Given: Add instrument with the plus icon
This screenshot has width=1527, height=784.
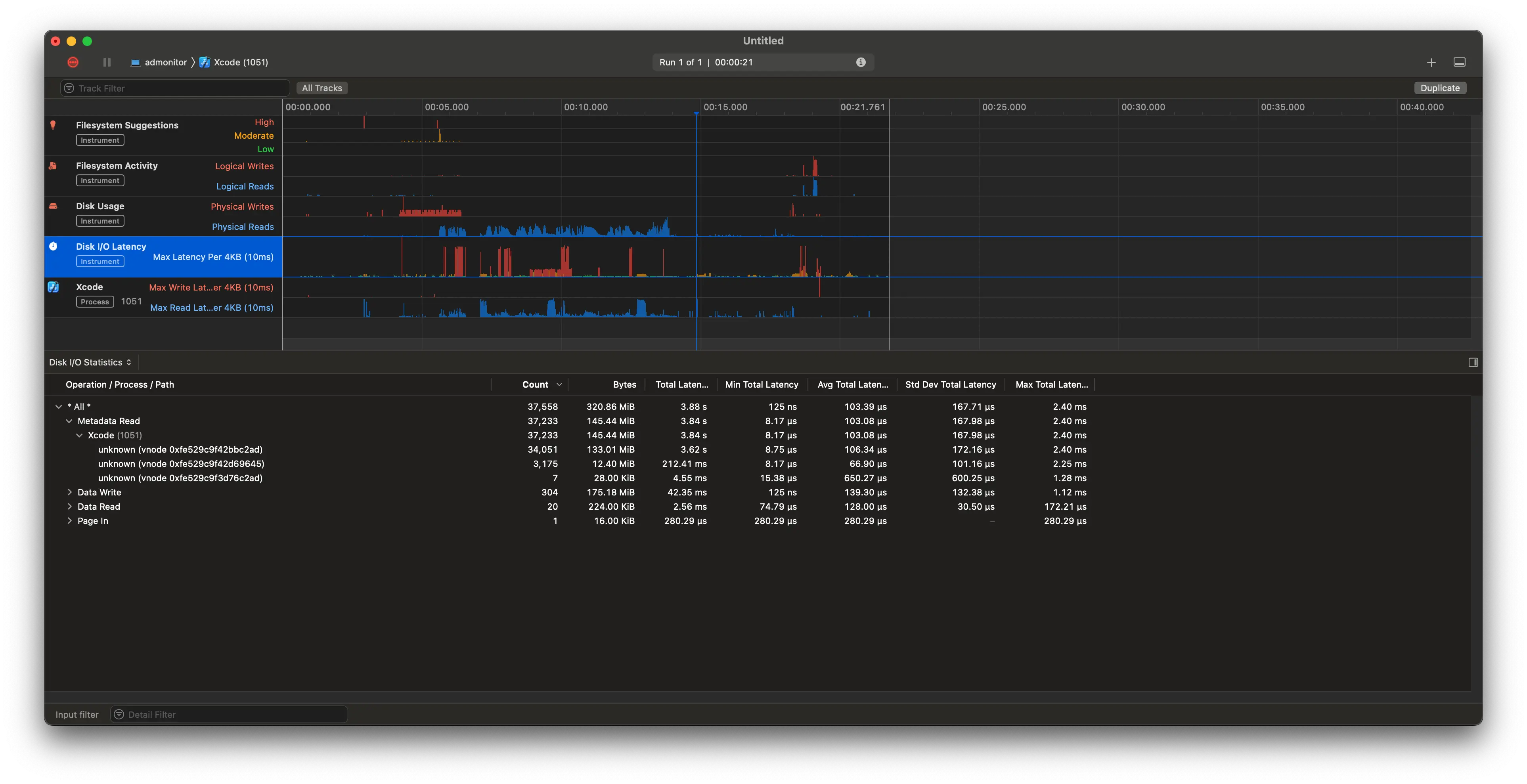Looking at the screenshot, I should click(x=1431, y=62).
